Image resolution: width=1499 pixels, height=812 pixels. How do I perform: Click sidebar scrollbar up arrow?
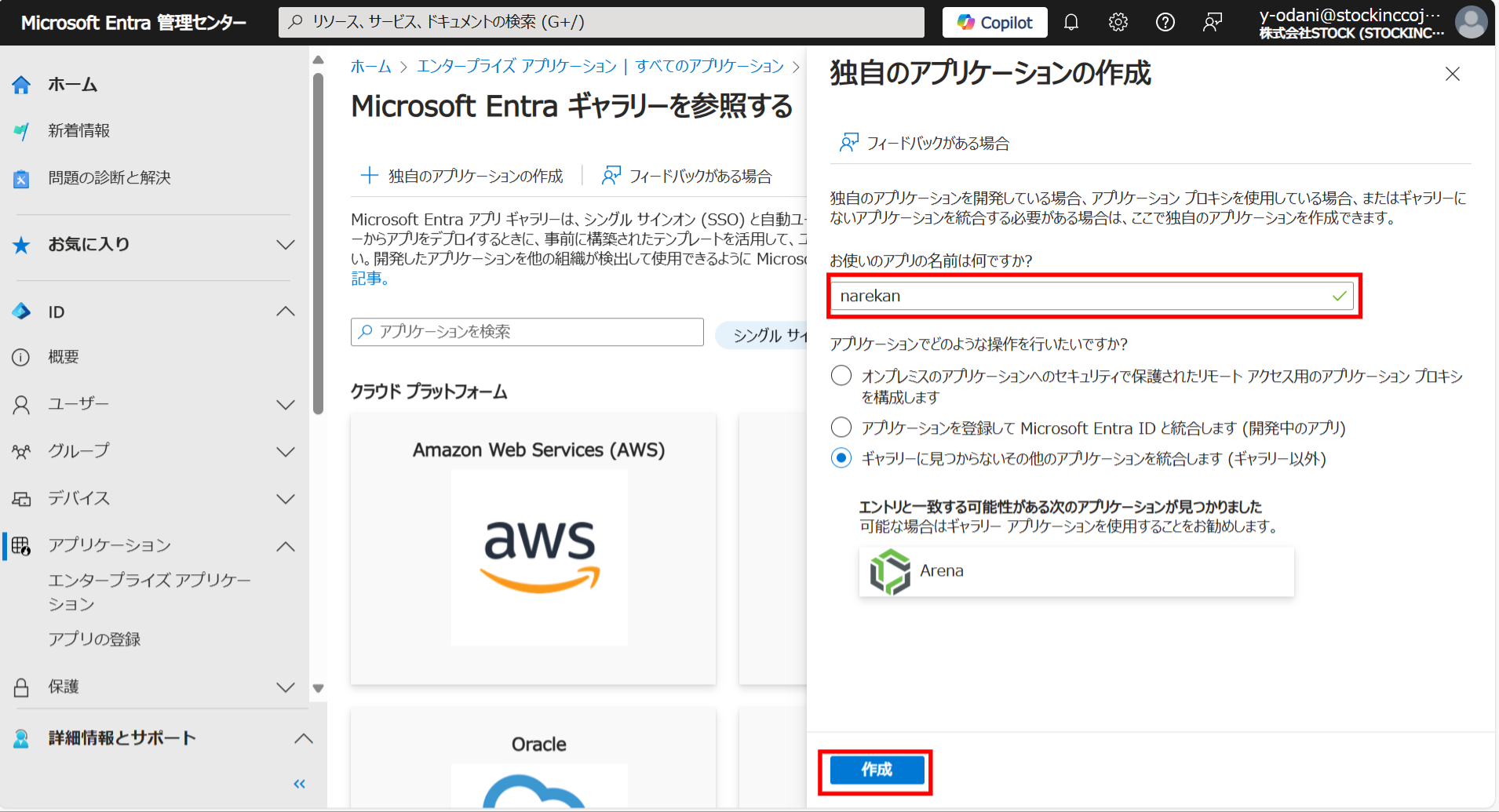(x=318, y=60)
